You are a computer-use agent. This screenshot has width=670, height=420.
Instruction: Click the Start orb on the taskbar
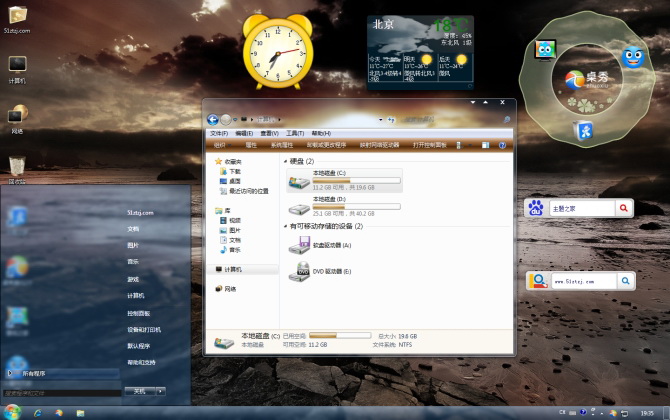click(x=13, y=411)
